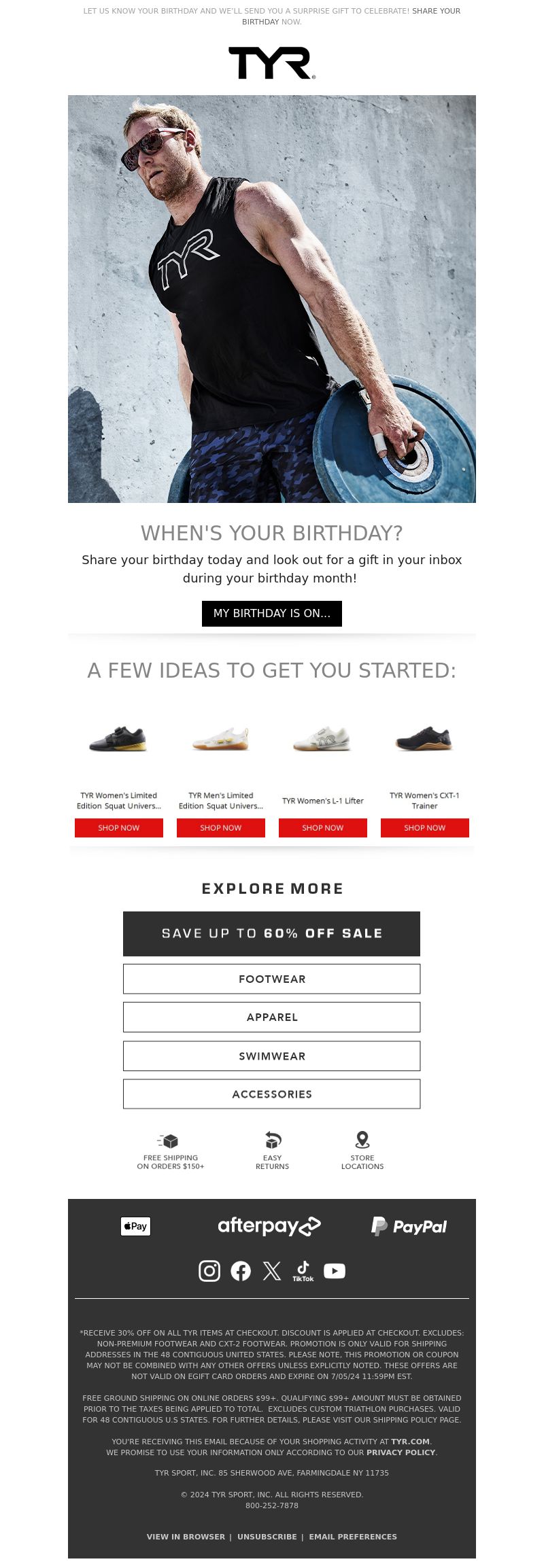Visit the X (Twitter) icon

pyautogui.click(x=272, y=1270)
